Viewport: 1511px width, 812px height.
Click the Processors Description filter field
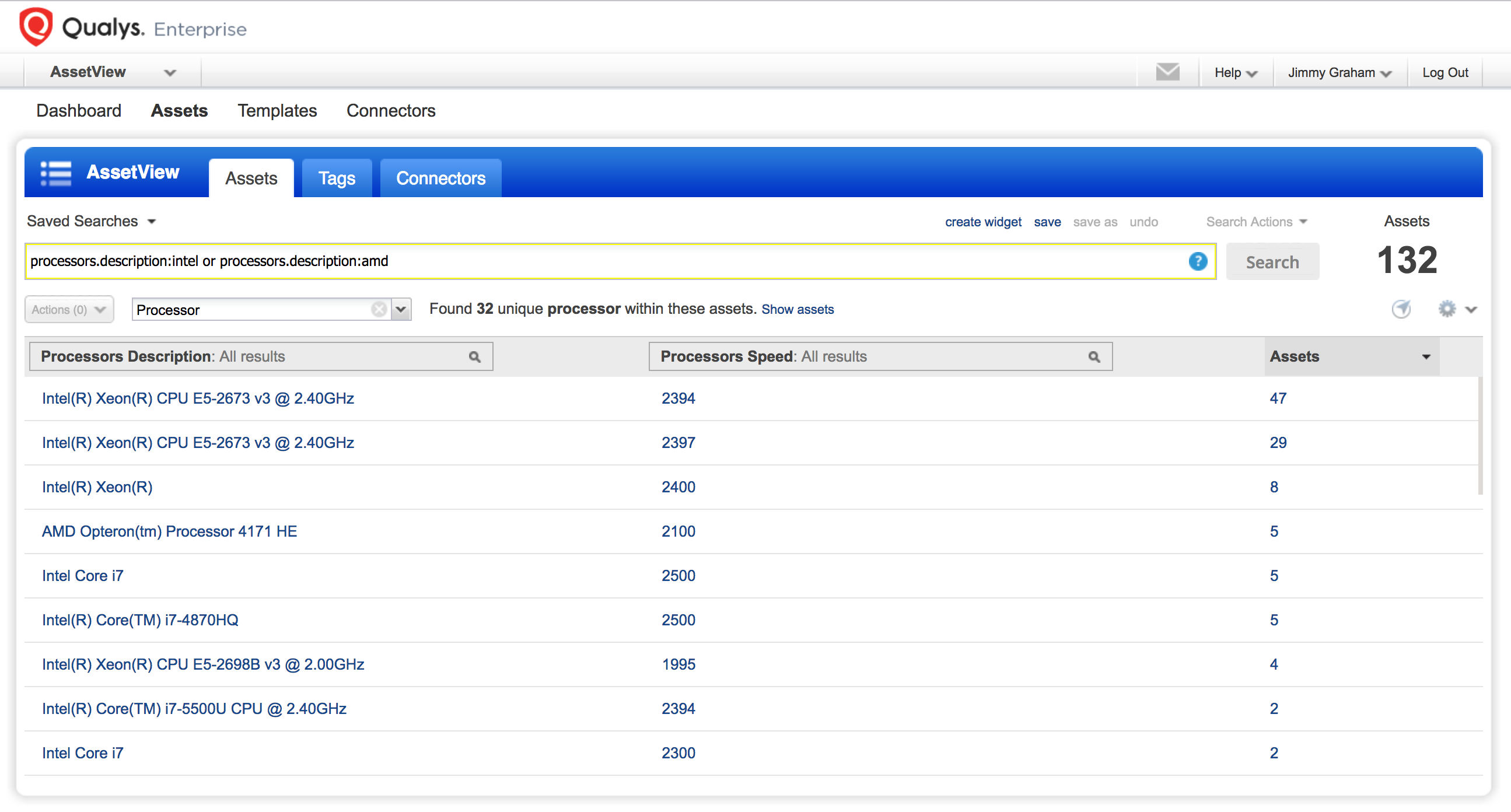click(261, 357)
